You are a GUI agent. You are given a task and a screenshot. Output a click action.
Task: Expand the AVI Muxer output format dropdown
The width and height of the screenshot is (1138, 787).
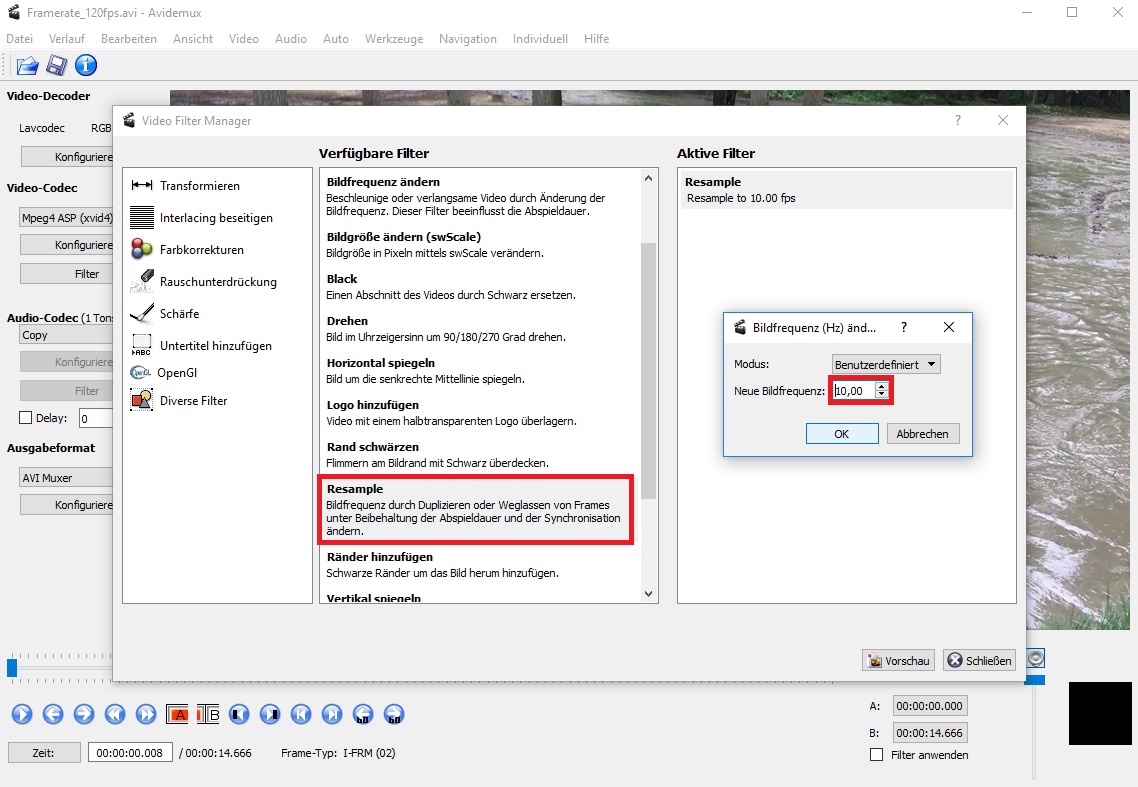66,478
